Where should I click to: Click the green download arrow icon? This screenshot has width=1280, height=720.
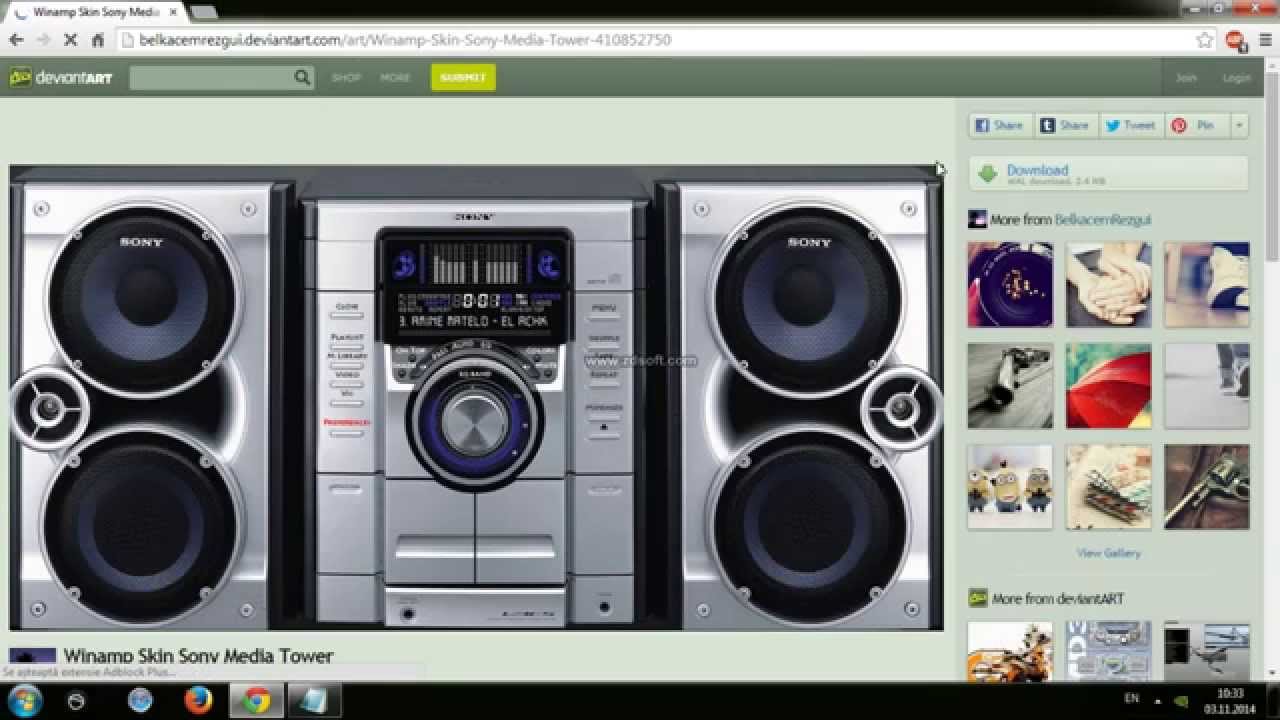(988, 174)
